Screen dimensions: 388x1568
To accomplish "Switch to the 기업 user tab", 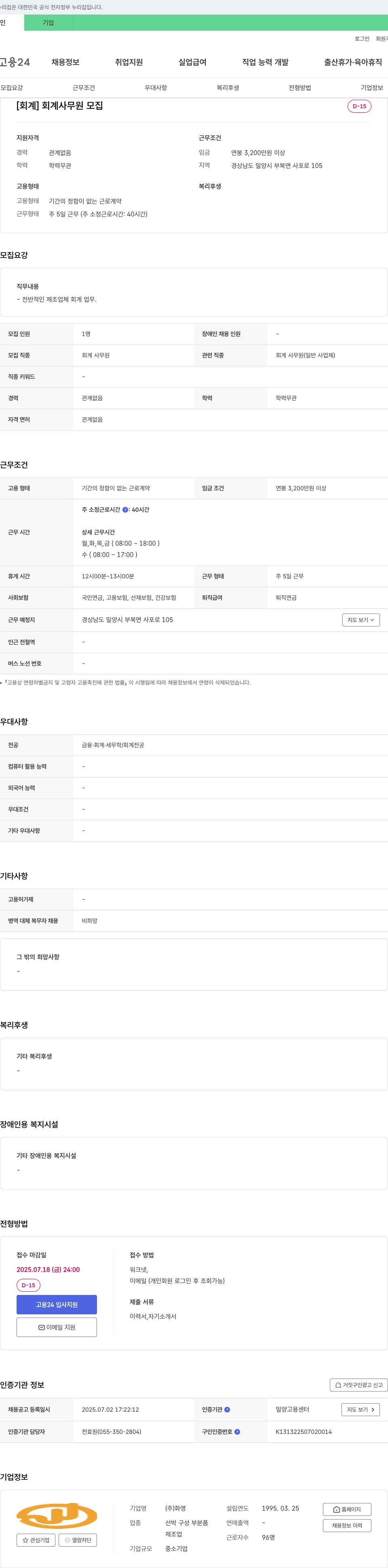I will 48,23.
